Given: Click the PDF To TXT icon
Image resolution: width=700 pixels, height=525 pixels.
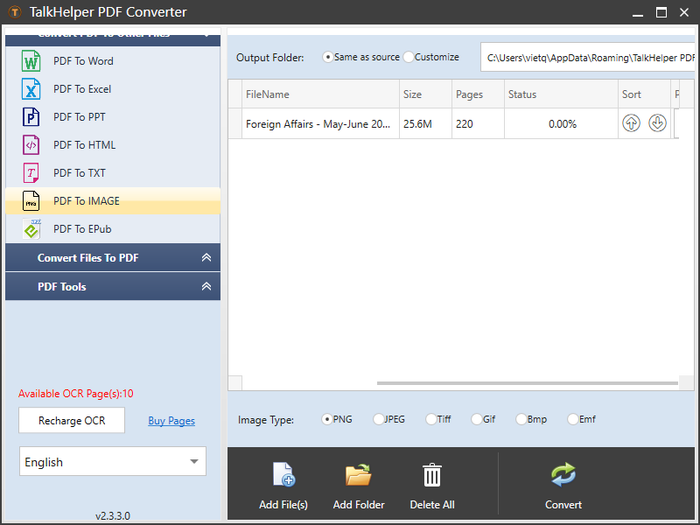Looking at the screenshot, I should (x=31, y=173).
